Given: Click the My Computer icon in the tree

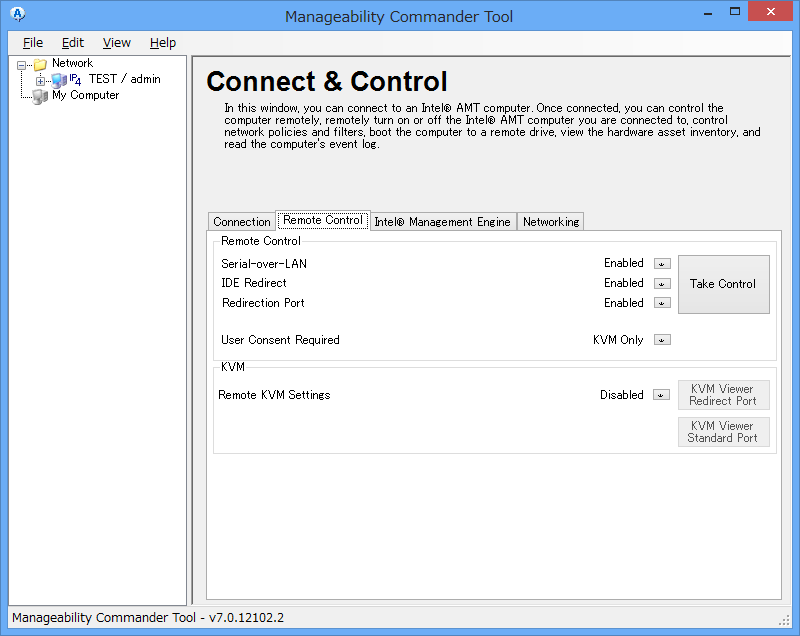Looking at the screenshot, I should [40, 96].
